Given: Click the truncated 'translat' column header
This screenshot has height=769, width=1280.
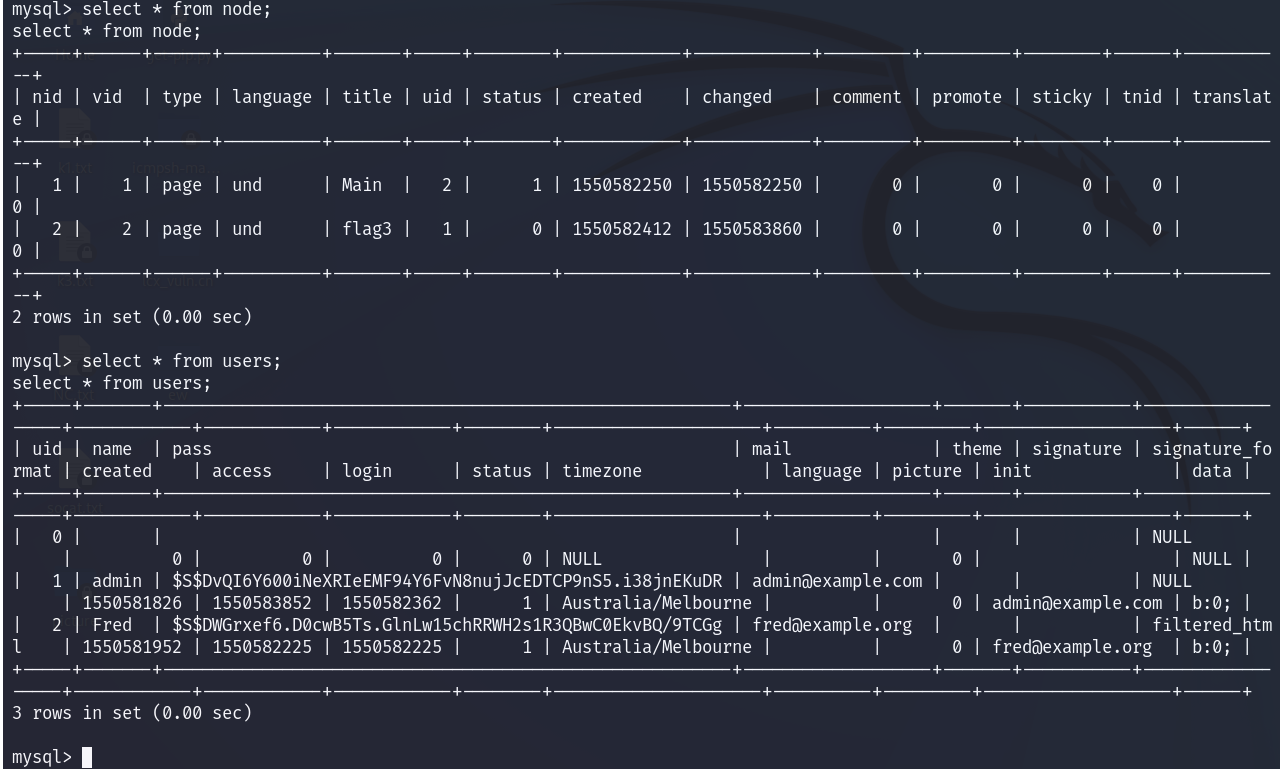Looking at the screenshot, I should (1232, 97).
